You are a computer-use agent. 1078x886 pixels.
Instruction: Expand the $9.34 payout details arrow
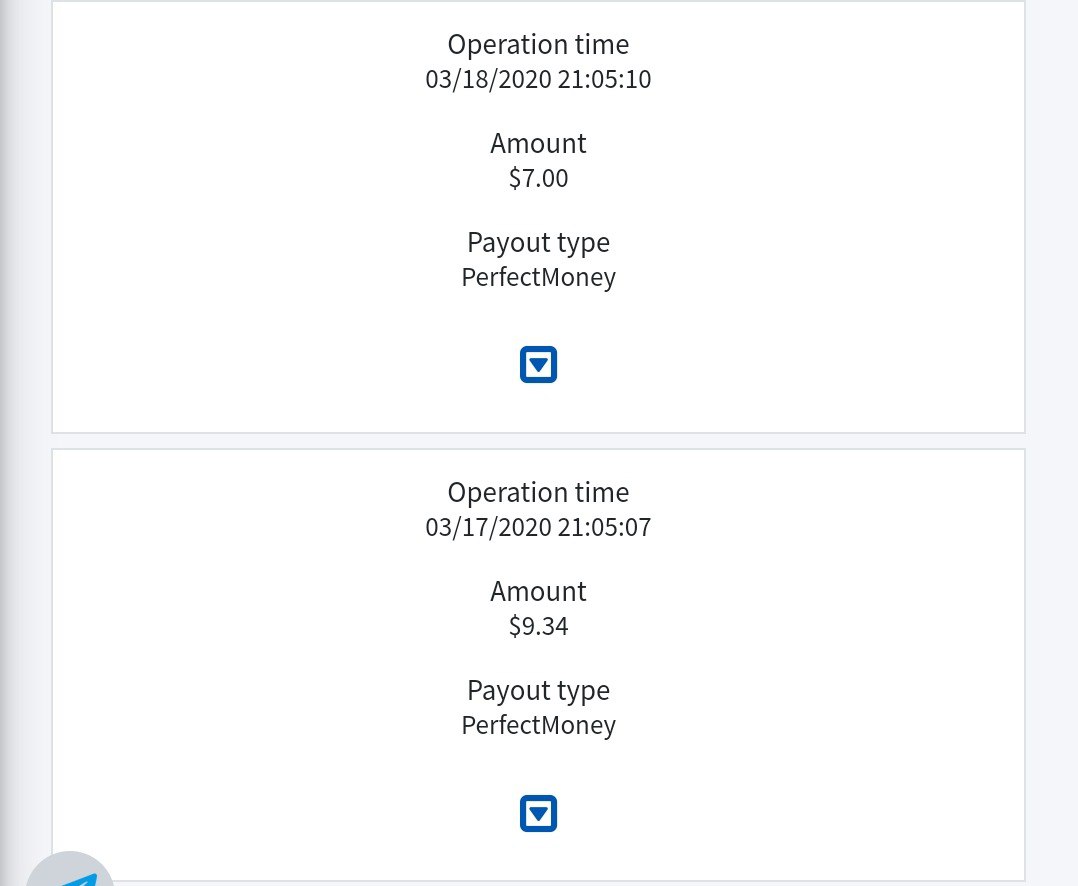tap(538, 813)
